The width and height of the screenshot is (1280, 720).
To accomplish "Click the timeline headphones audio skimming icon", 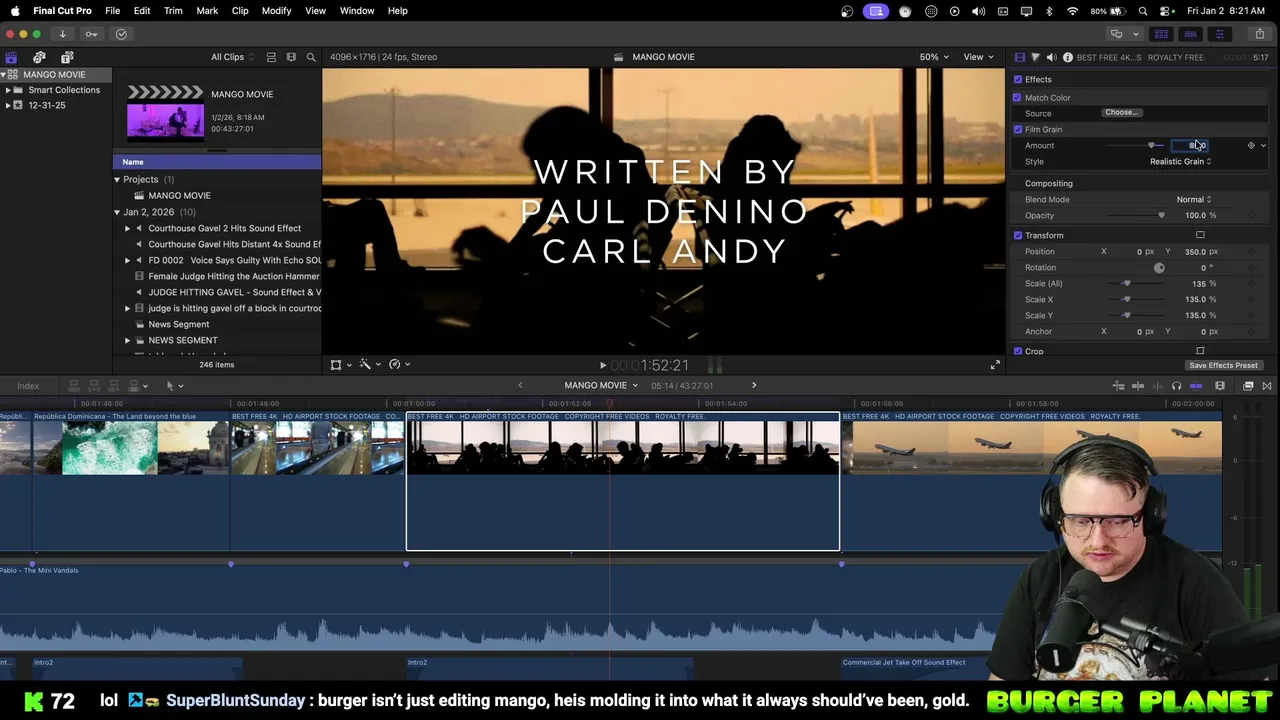I will click(x=1176, y=386).
